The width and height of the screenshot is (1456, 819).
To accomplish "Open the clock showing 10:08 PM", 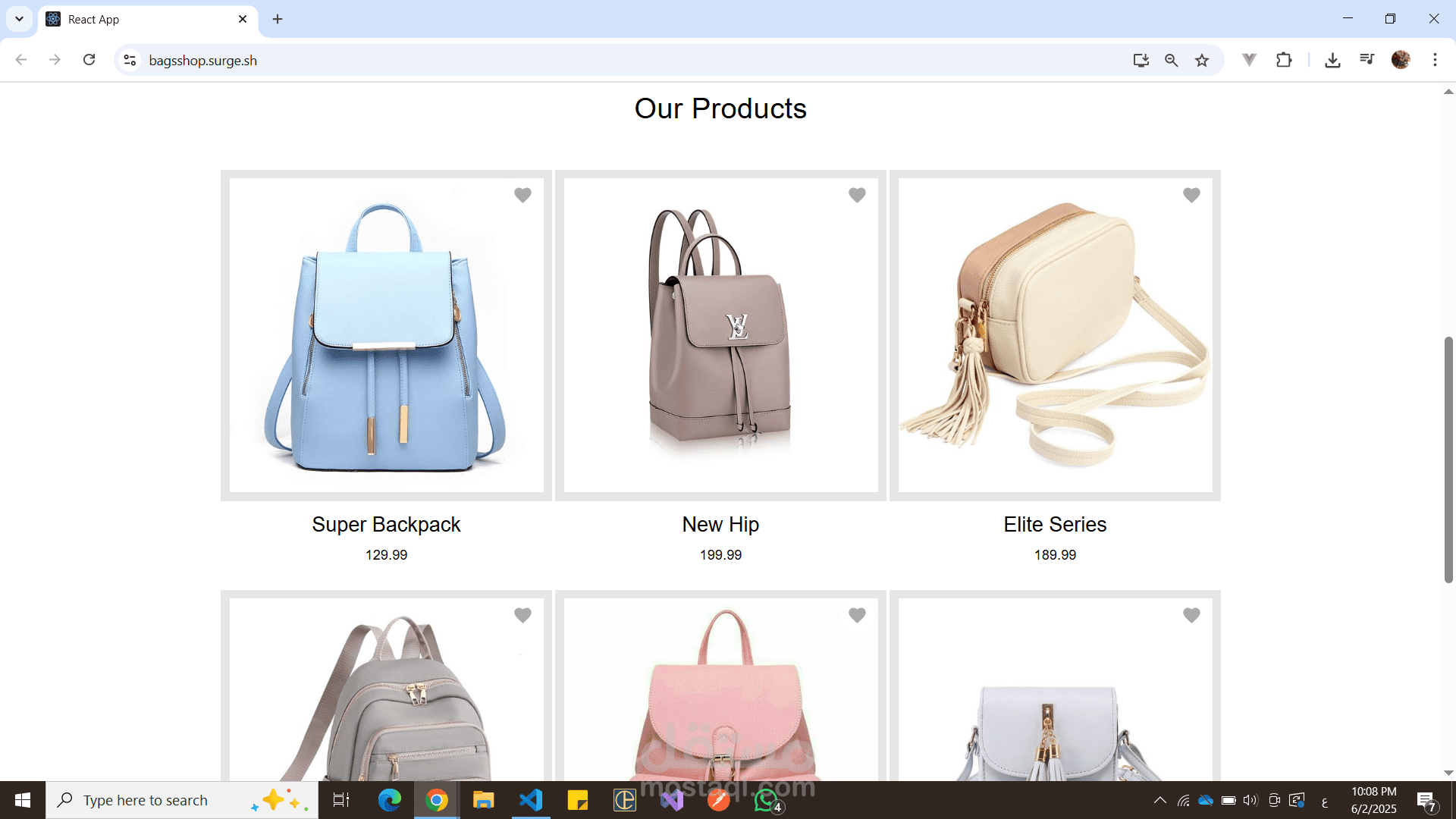I will pyautogui.click(x=1373, y=800).
